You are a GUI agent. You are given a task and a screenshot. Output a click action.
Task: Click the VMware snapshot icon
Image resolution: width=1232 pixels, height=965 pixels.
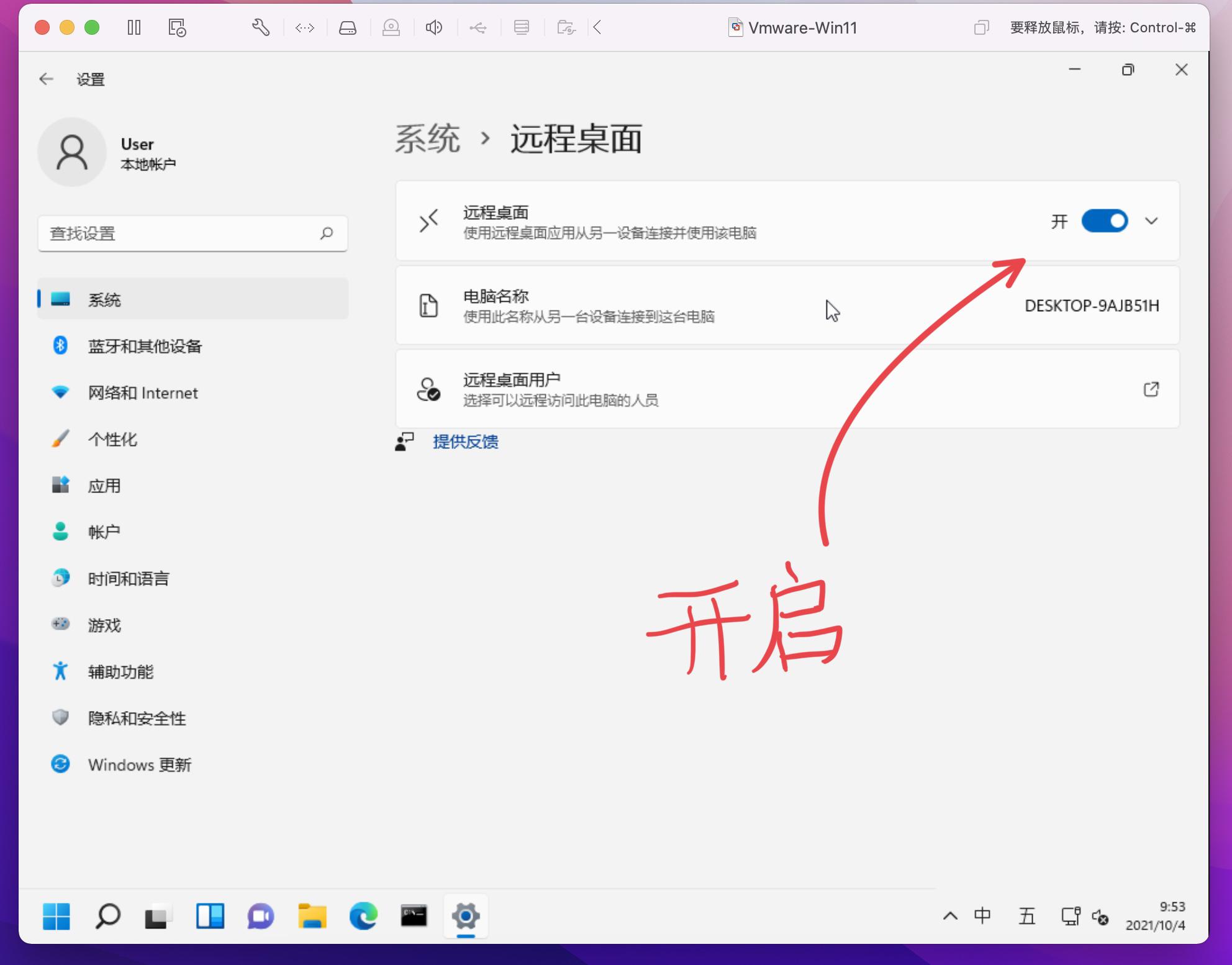pyautogui.click(x=176, y=28)
